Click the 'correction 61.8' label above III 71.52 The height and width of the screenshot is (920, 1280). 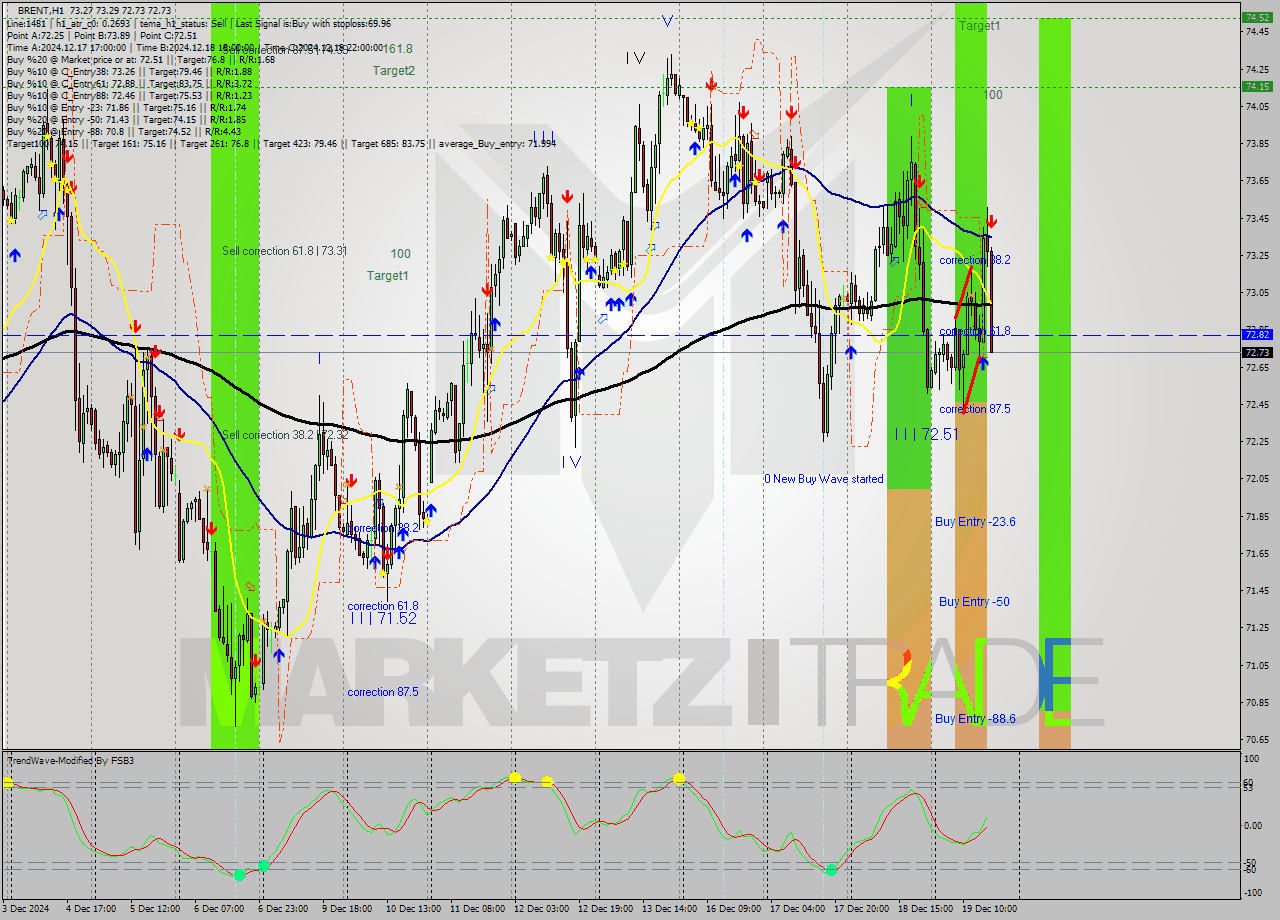382,606
